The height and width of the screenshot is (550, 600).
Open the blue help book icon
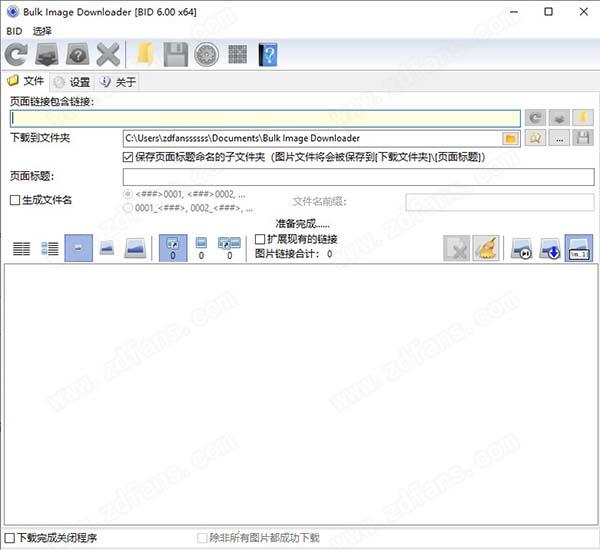click(268, 55)
